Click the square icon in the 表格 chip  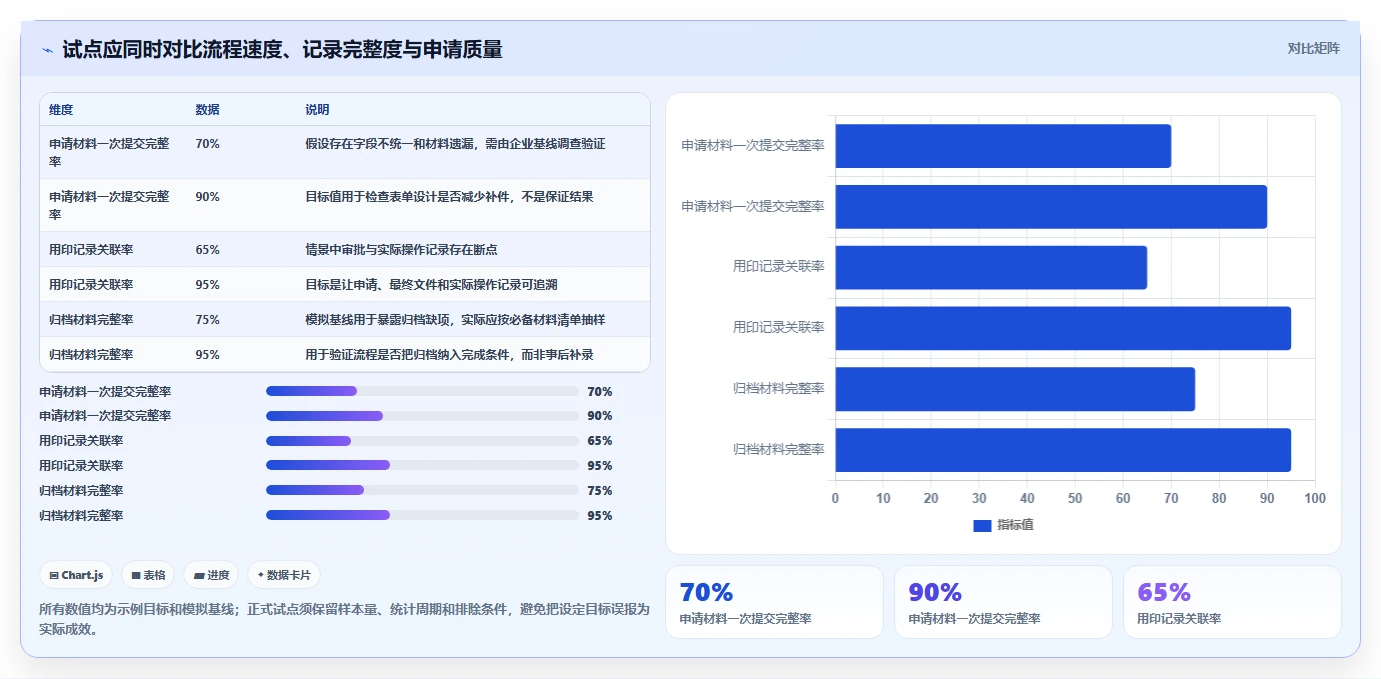[136, 575]
